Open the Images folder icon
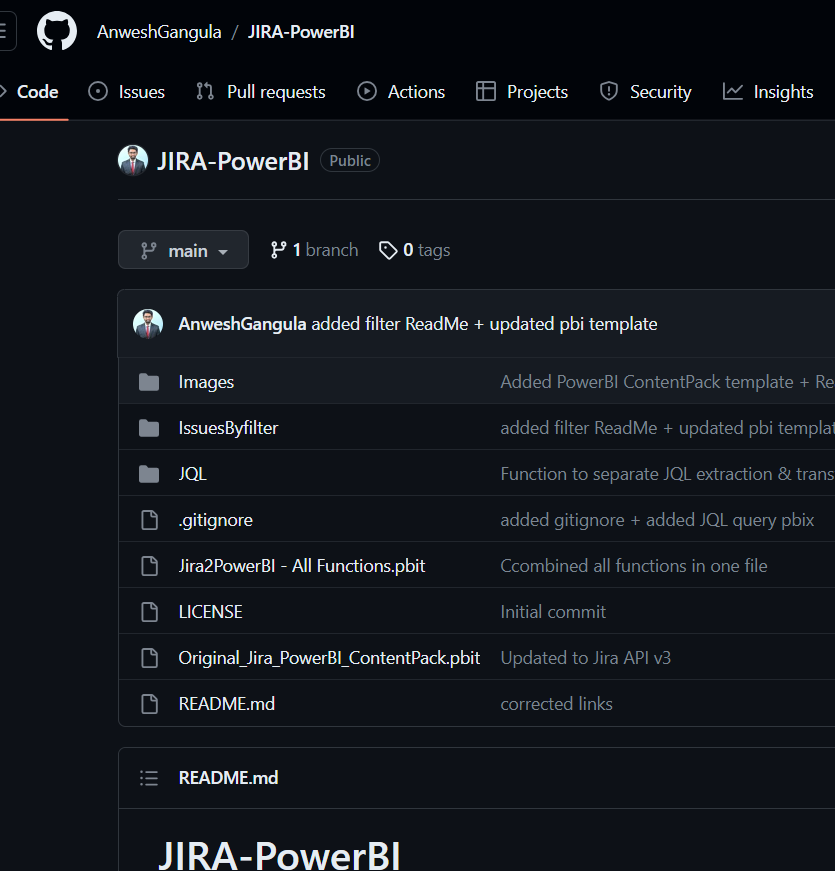Image resolution: width=835 pixels, height=871 pixels. tap(149, 382)
